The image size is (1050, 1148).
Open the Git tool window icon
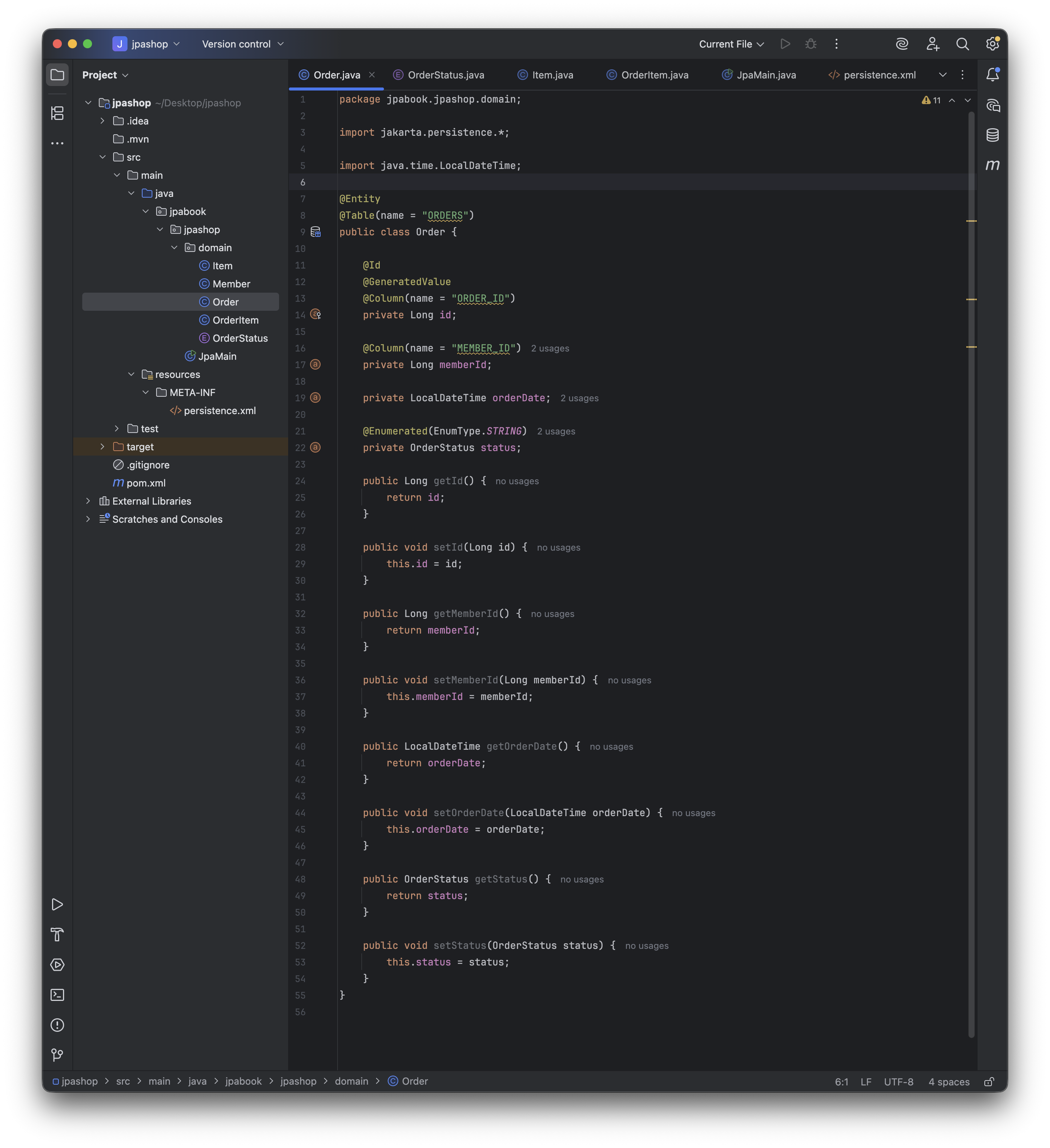57,1055
